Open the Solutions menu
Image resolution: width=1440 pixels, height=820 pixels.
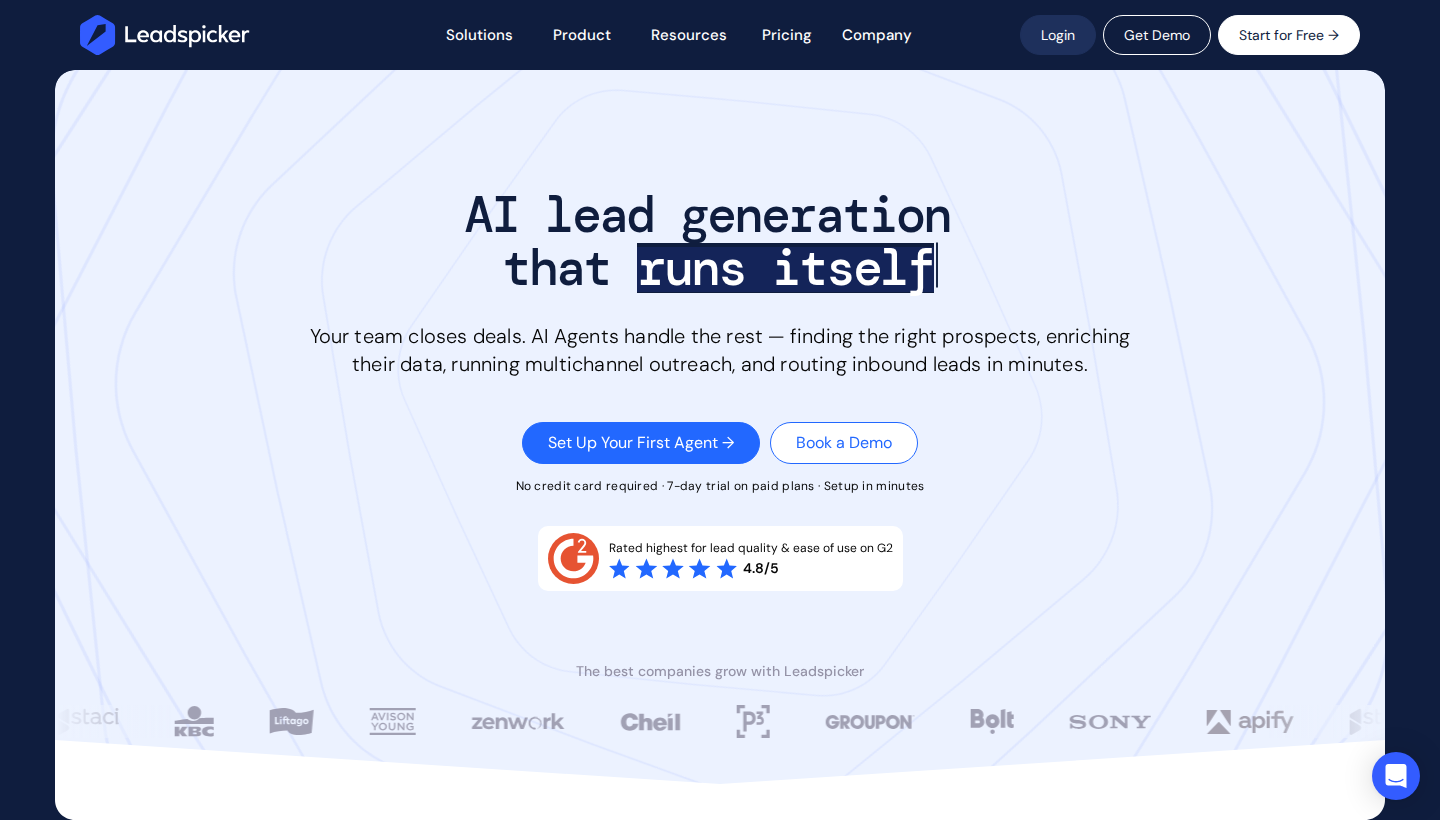[479, 35]
